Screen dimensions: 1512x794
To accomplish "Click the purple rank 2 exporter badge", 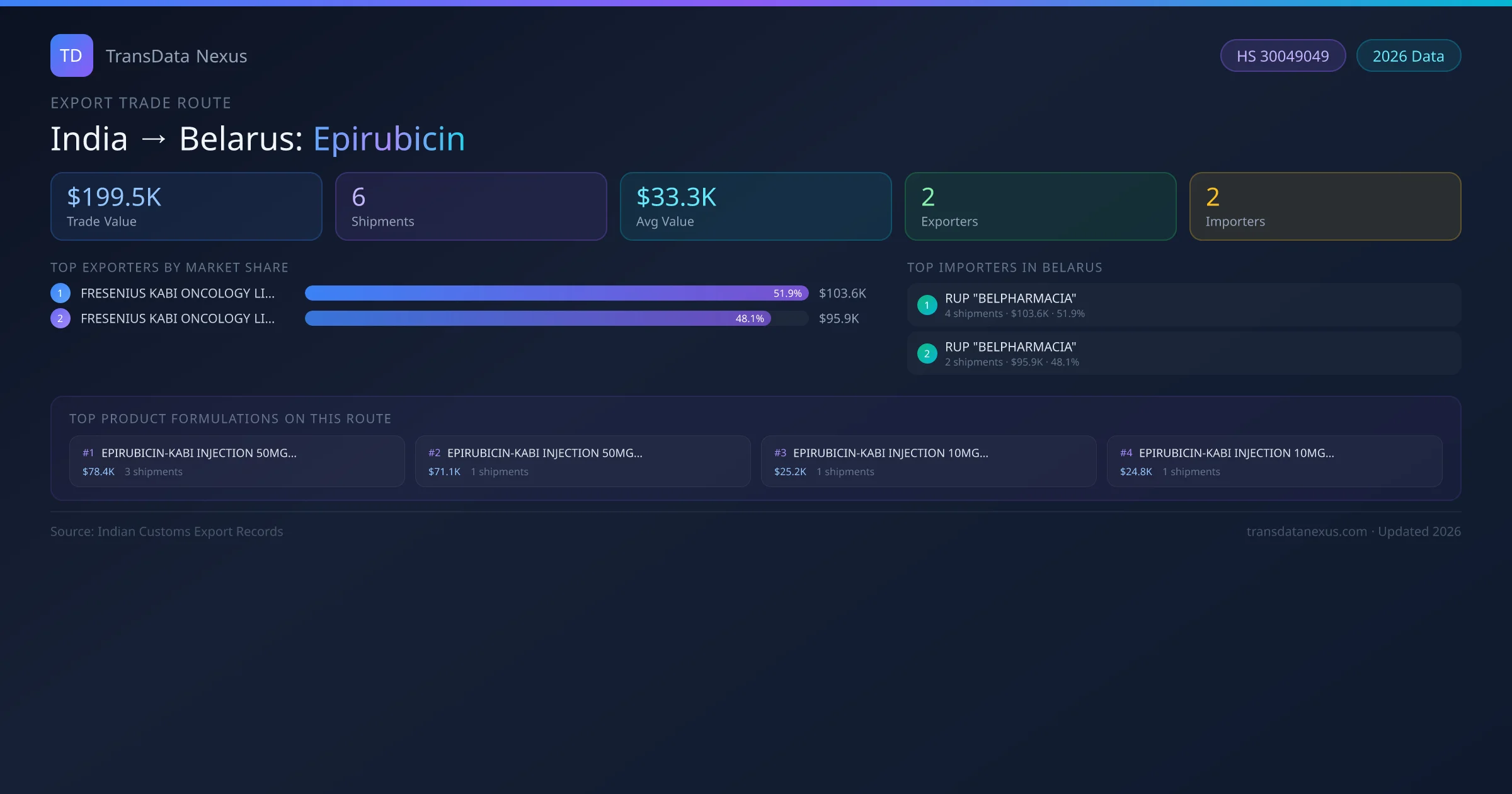I will tap(60, 318).
